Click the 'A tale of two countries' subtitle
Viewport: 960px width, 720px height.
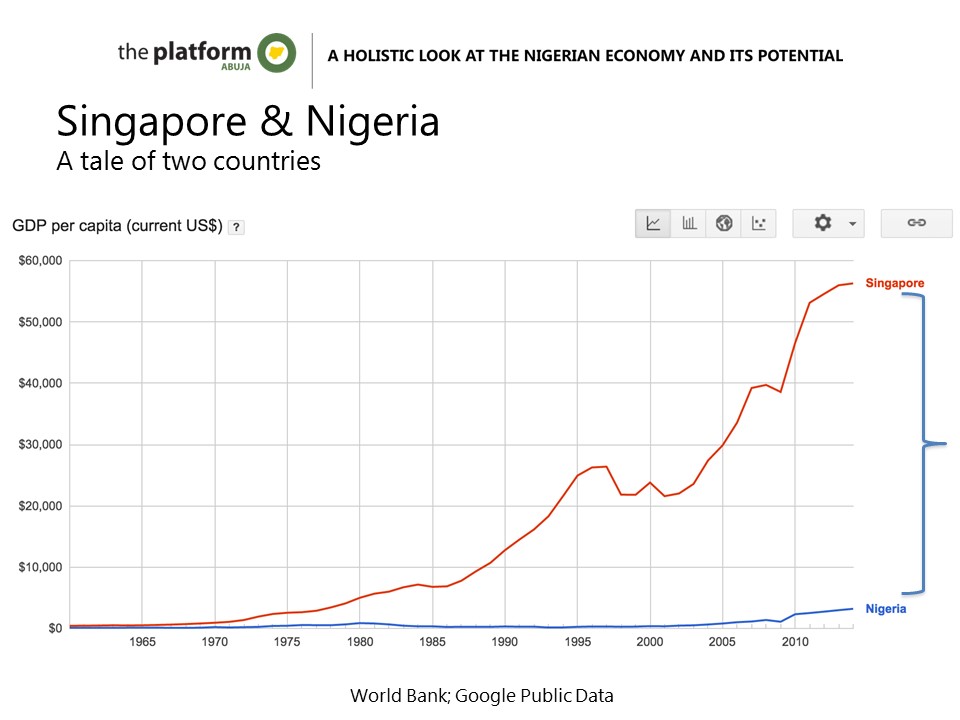tap(188, 160)
